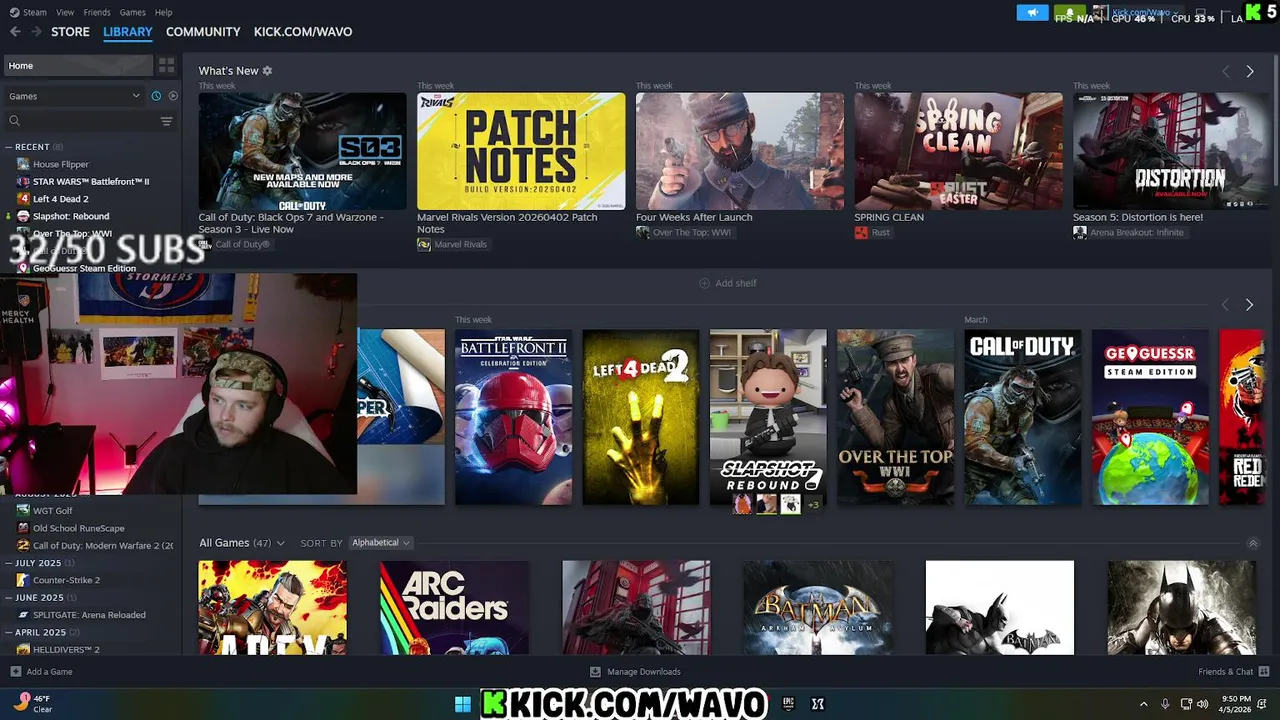1280x720 pixels.
Task: Open the green notifications bell
Action: (1069, 13)
